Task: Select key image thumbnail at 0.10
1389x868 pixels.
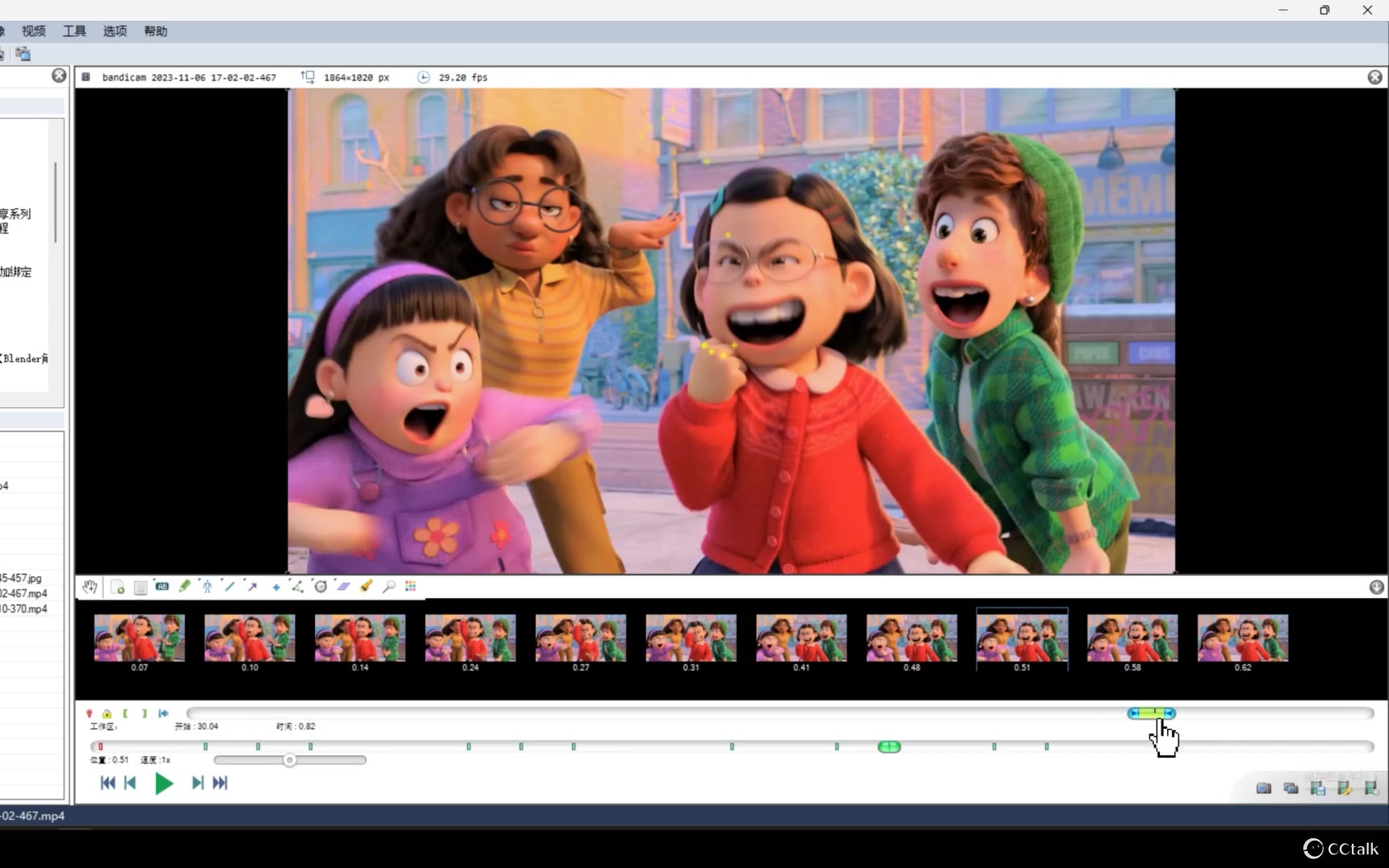Action: pyautogui.click(x=250, y=640)
